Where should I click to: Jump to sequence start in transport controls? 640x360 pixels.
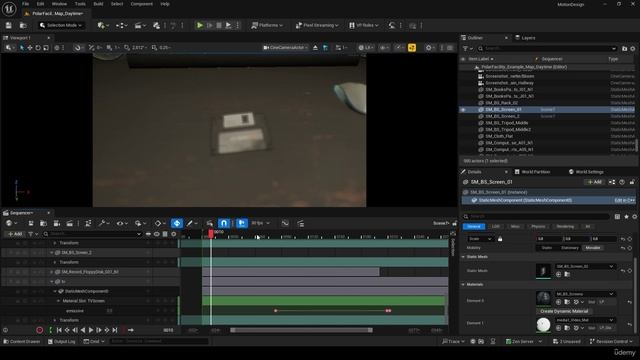(x=59, y=330)
